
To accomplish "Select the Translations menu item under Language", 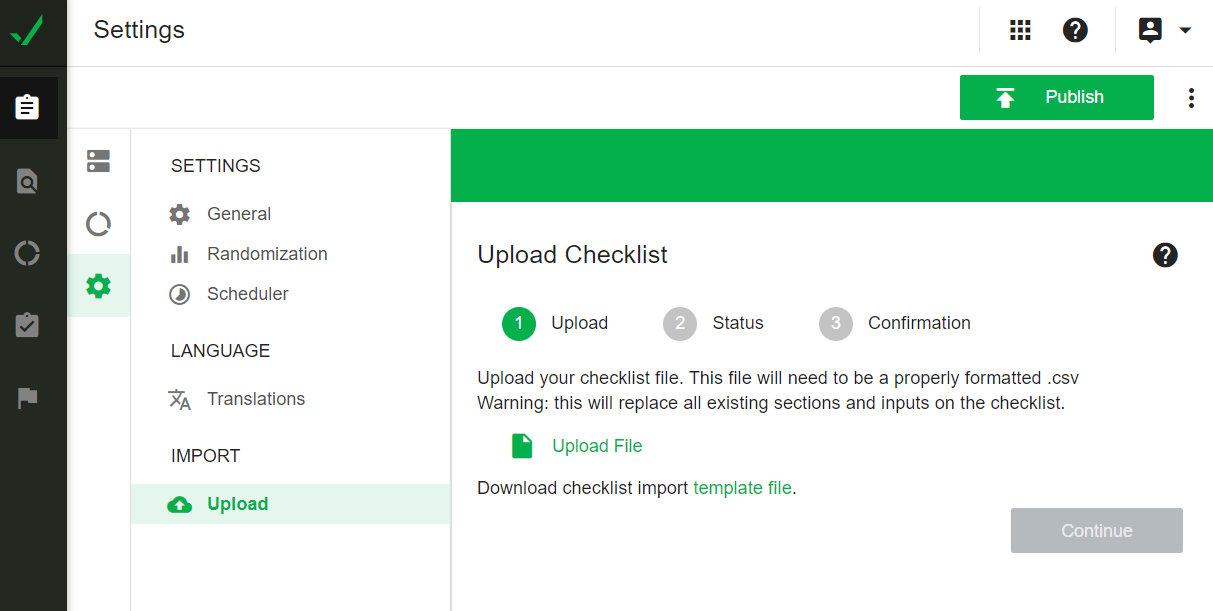I will (x=255, y=398).
